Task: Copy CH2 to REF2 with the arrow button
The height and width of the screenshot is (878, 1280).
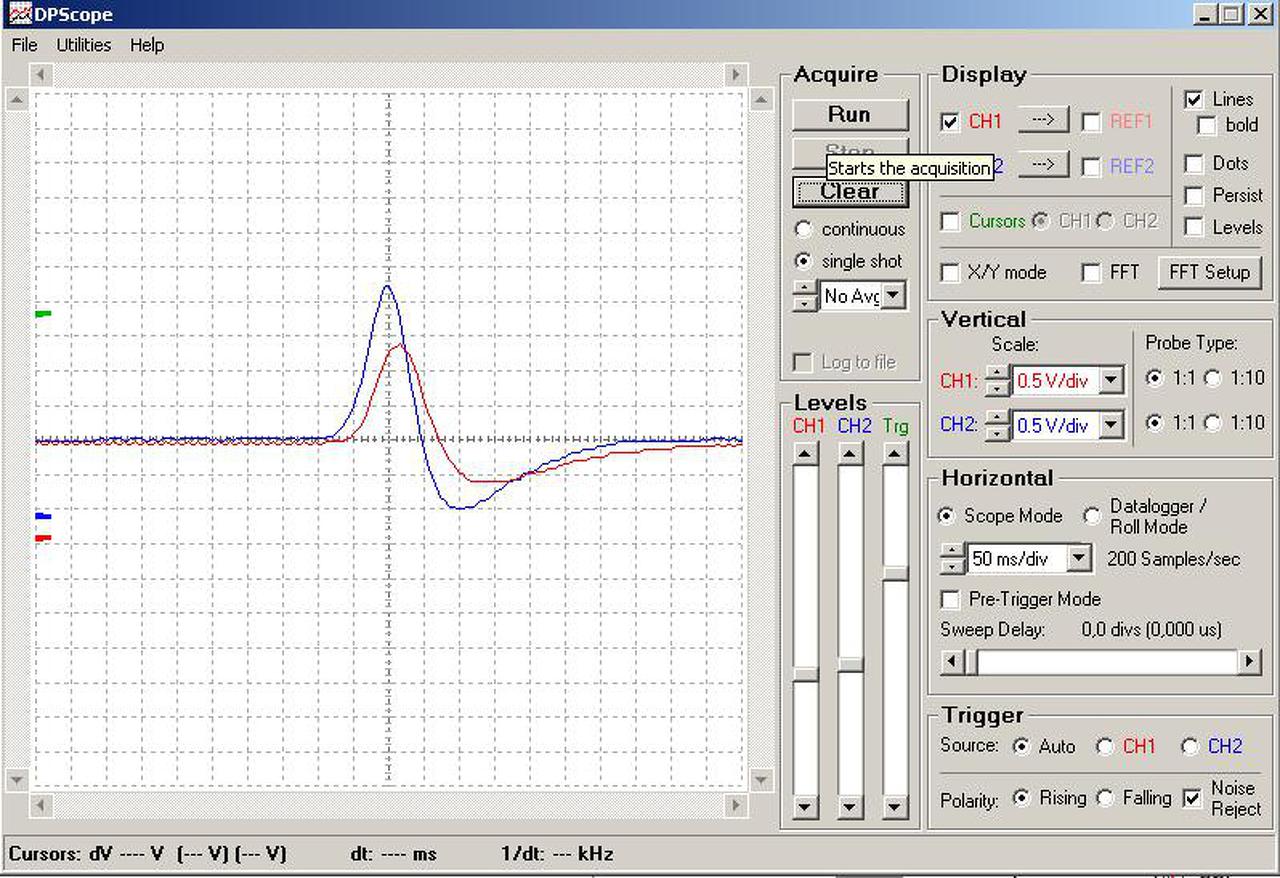Action: (x=1043, y=164)
